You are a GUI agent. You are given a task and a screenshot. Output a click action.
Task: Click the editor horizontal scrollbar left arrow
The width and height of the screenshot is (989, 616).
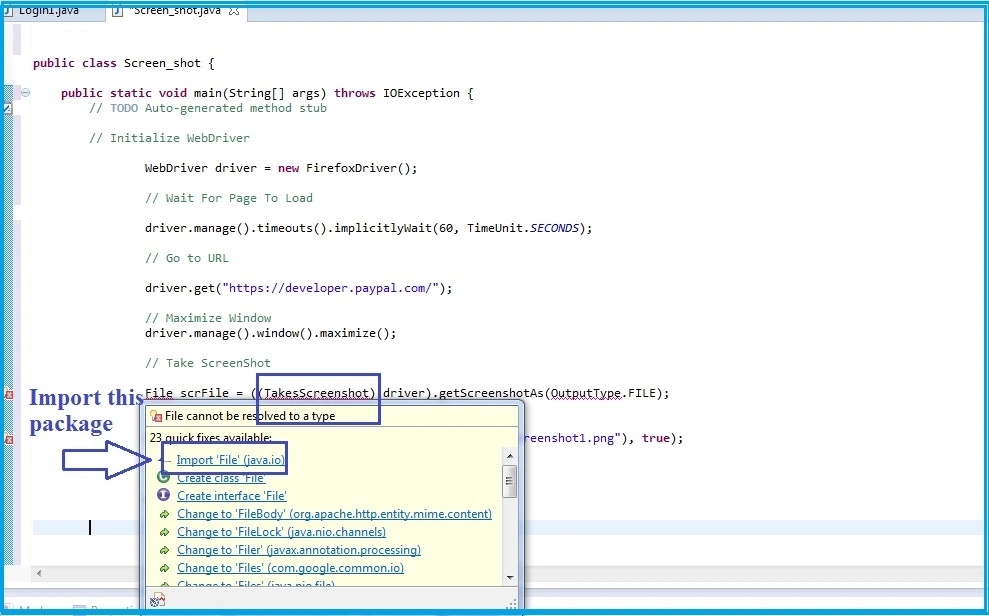click(x=39, y=574)
